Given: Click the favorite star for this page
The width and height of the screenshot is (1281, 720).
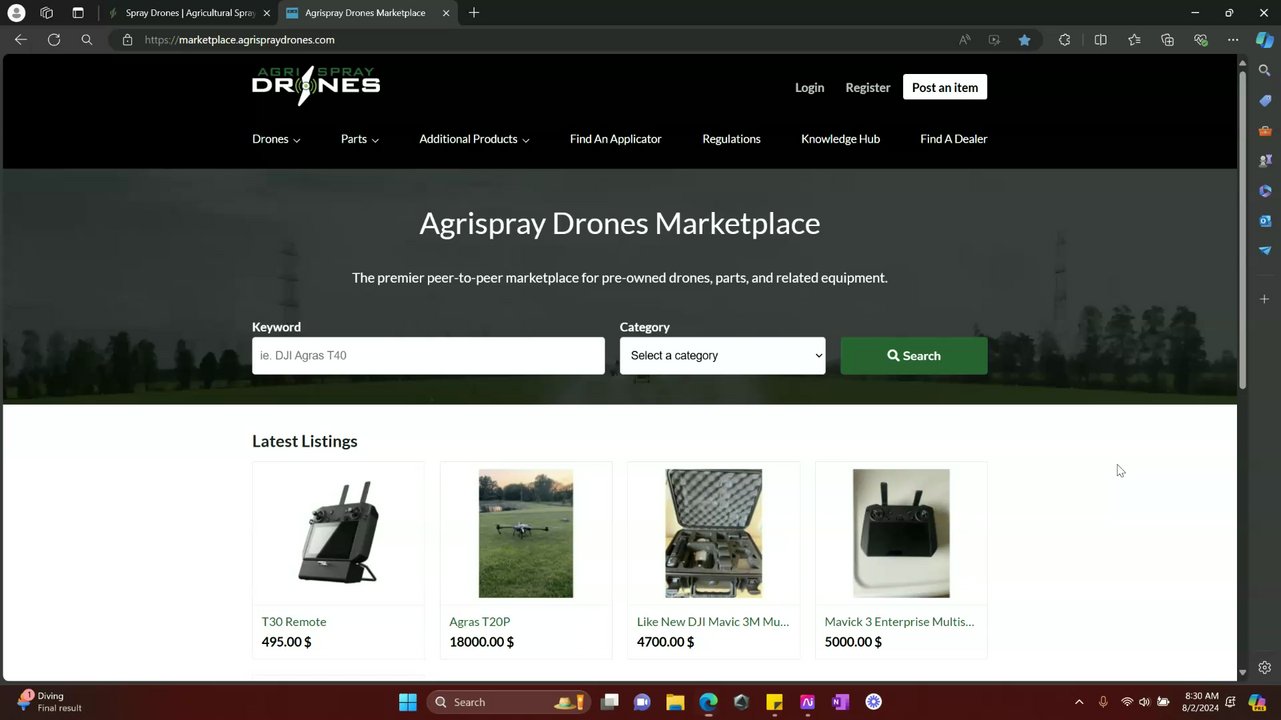Looking at the screenshot, I should click(x=1024, y=40).
